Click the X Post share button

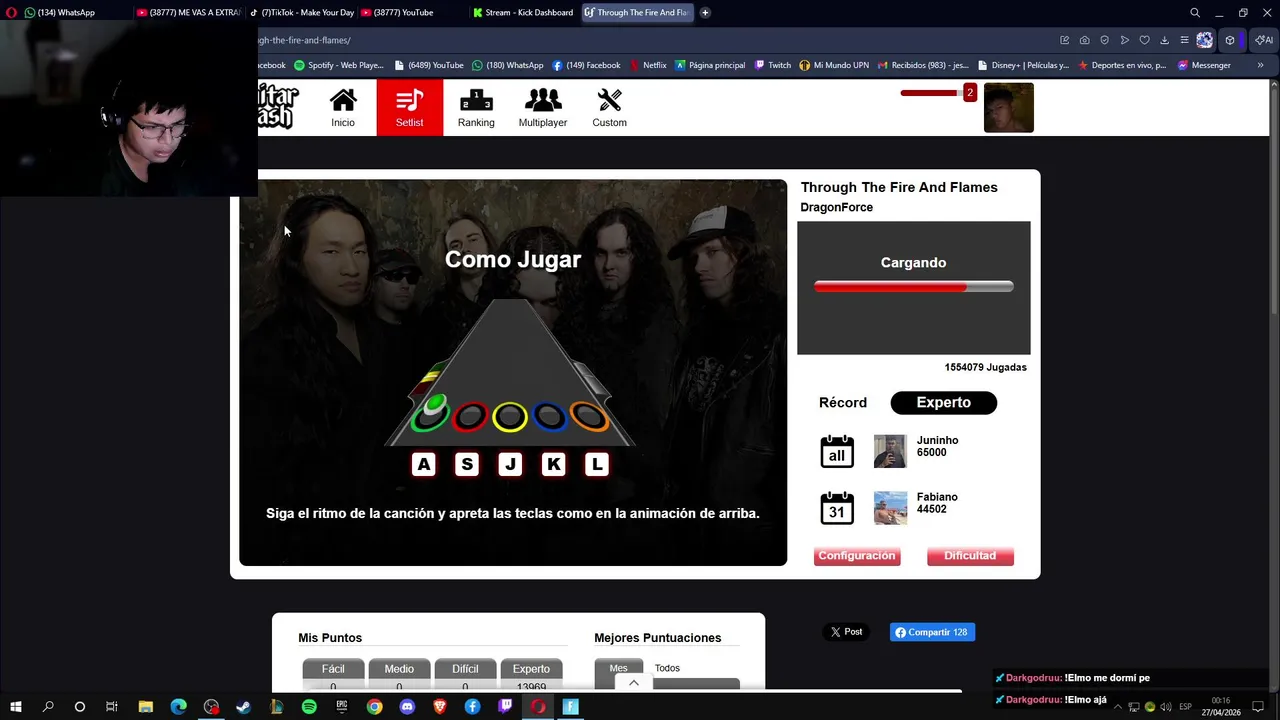846,632
